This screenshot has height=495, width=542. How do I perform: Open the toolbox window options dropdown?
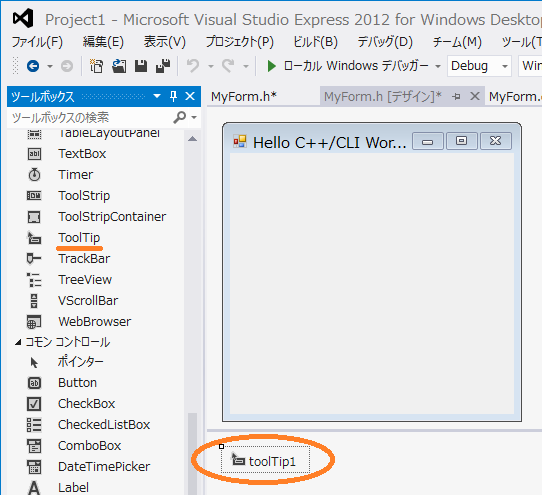pos(157,96)
